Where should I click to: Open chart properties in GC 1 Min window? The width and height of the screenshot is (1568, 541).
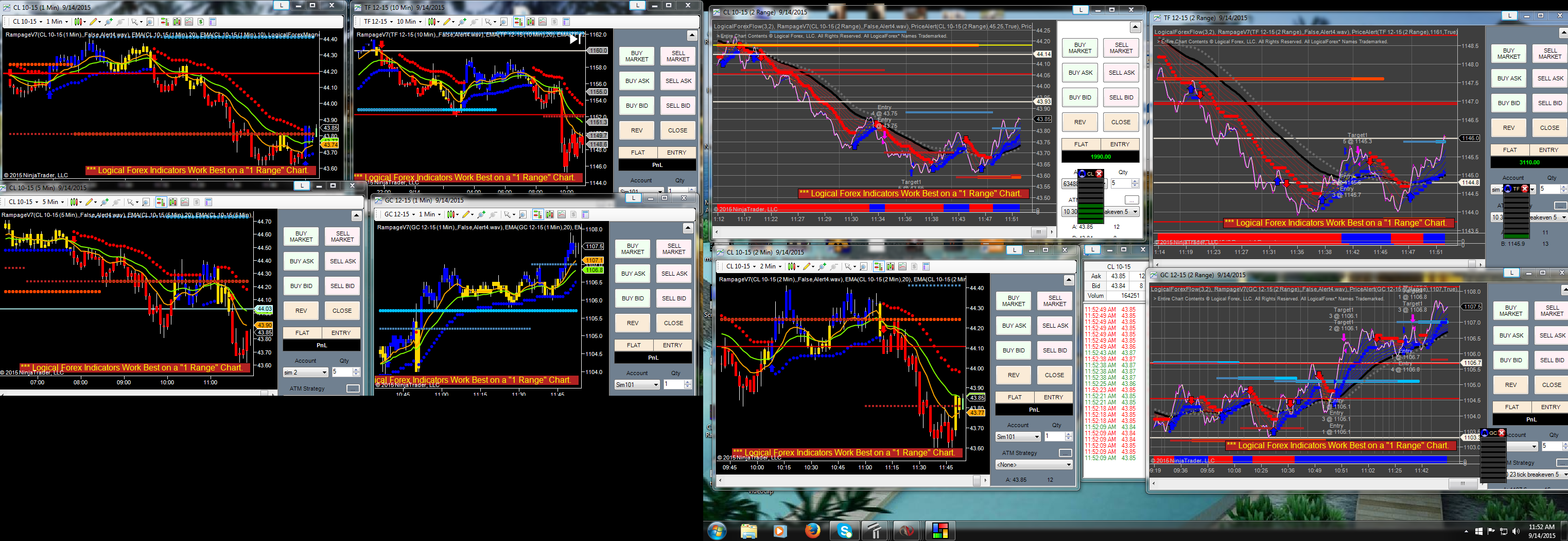(585, 214)
